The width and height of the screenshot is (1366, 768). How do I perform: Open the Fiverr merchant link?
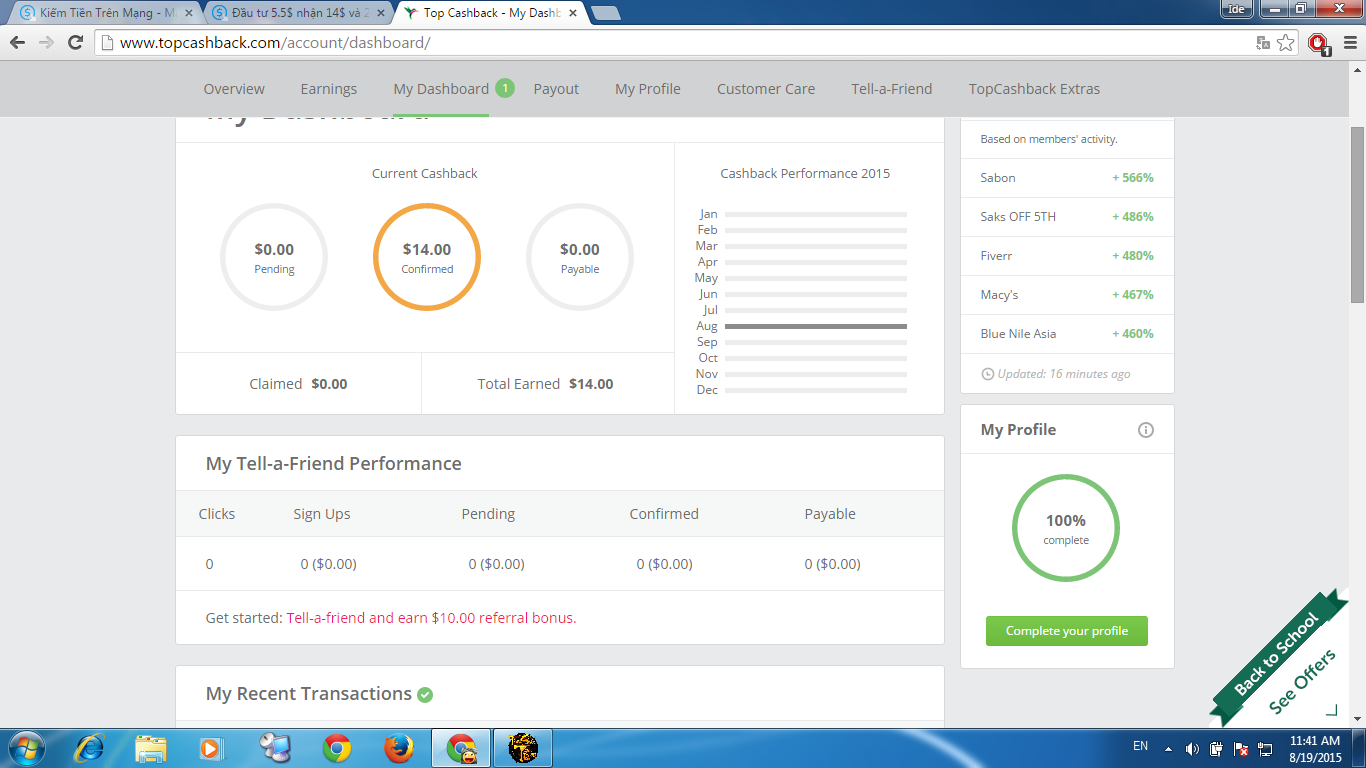tap(996, 256)
